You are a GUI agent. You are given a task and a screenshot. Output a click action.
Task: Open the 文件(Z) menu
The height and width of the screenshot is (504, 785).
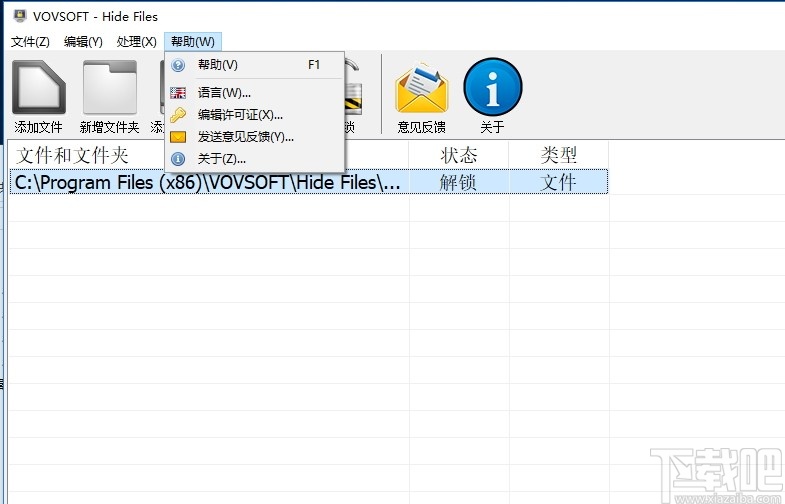(x=30, y=42)
